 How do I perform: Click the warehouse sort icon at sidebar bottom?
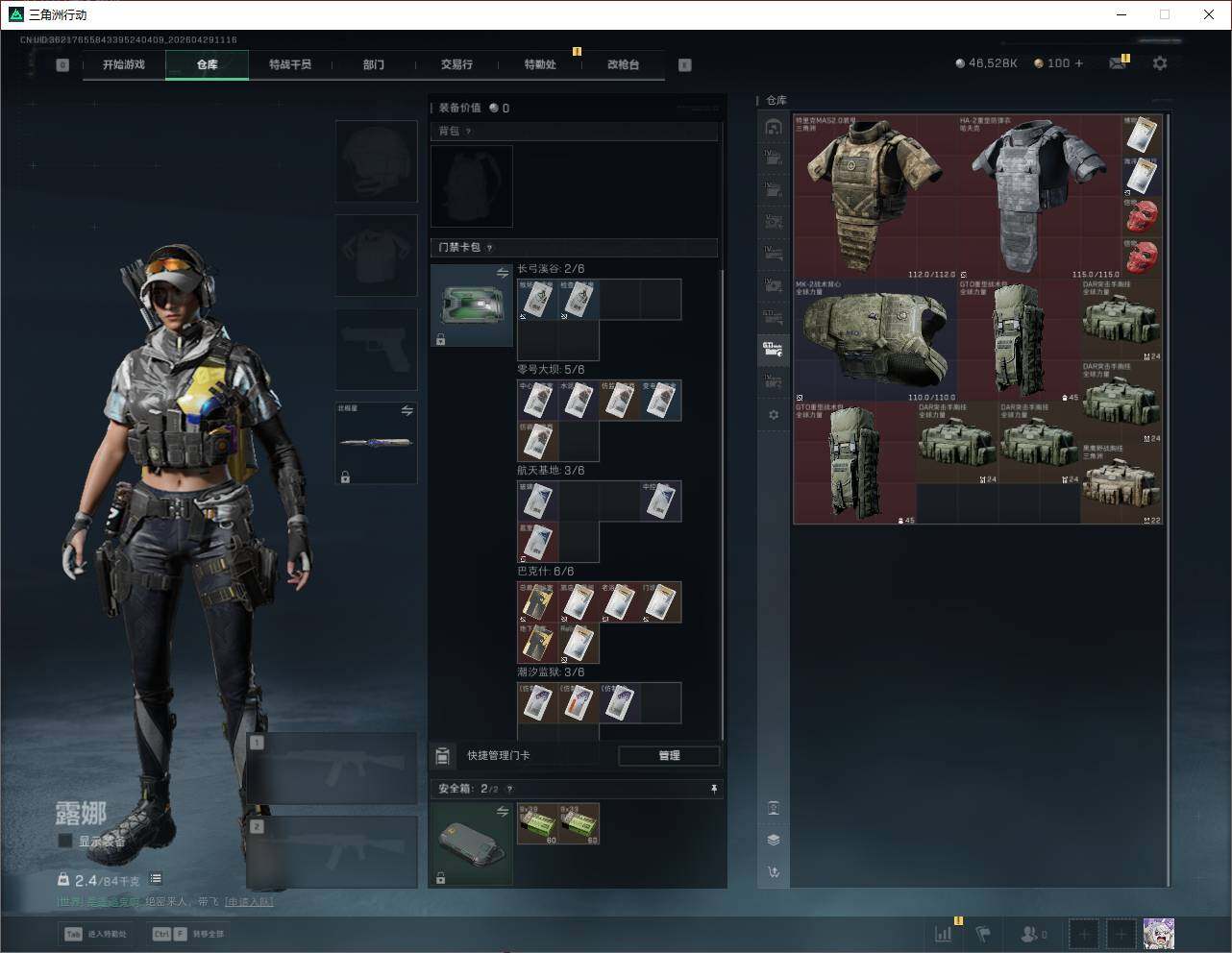pyautogui.click(x=774, y=872)
